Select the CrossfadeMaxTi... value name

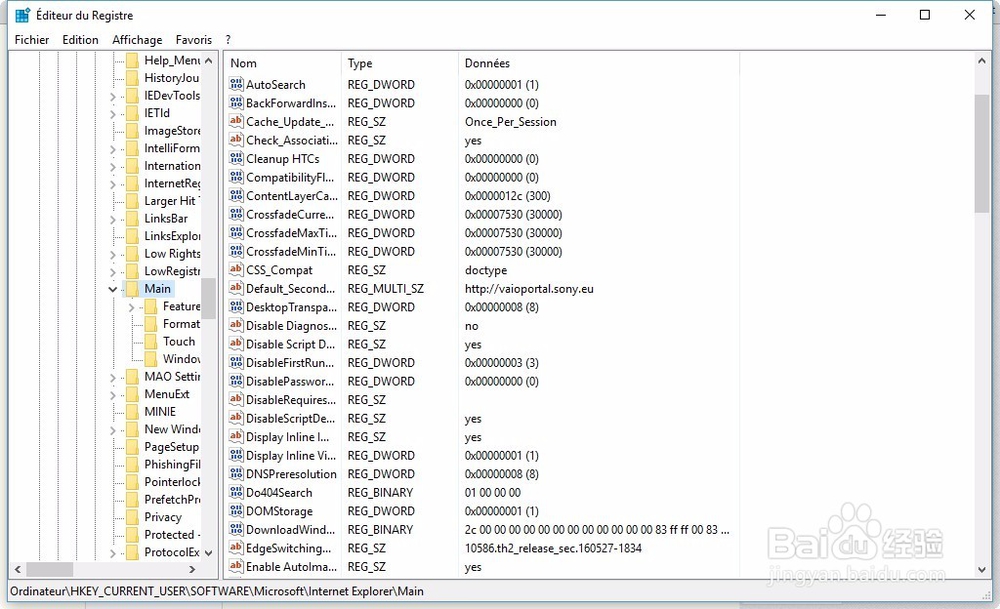[x=291, y=233]
